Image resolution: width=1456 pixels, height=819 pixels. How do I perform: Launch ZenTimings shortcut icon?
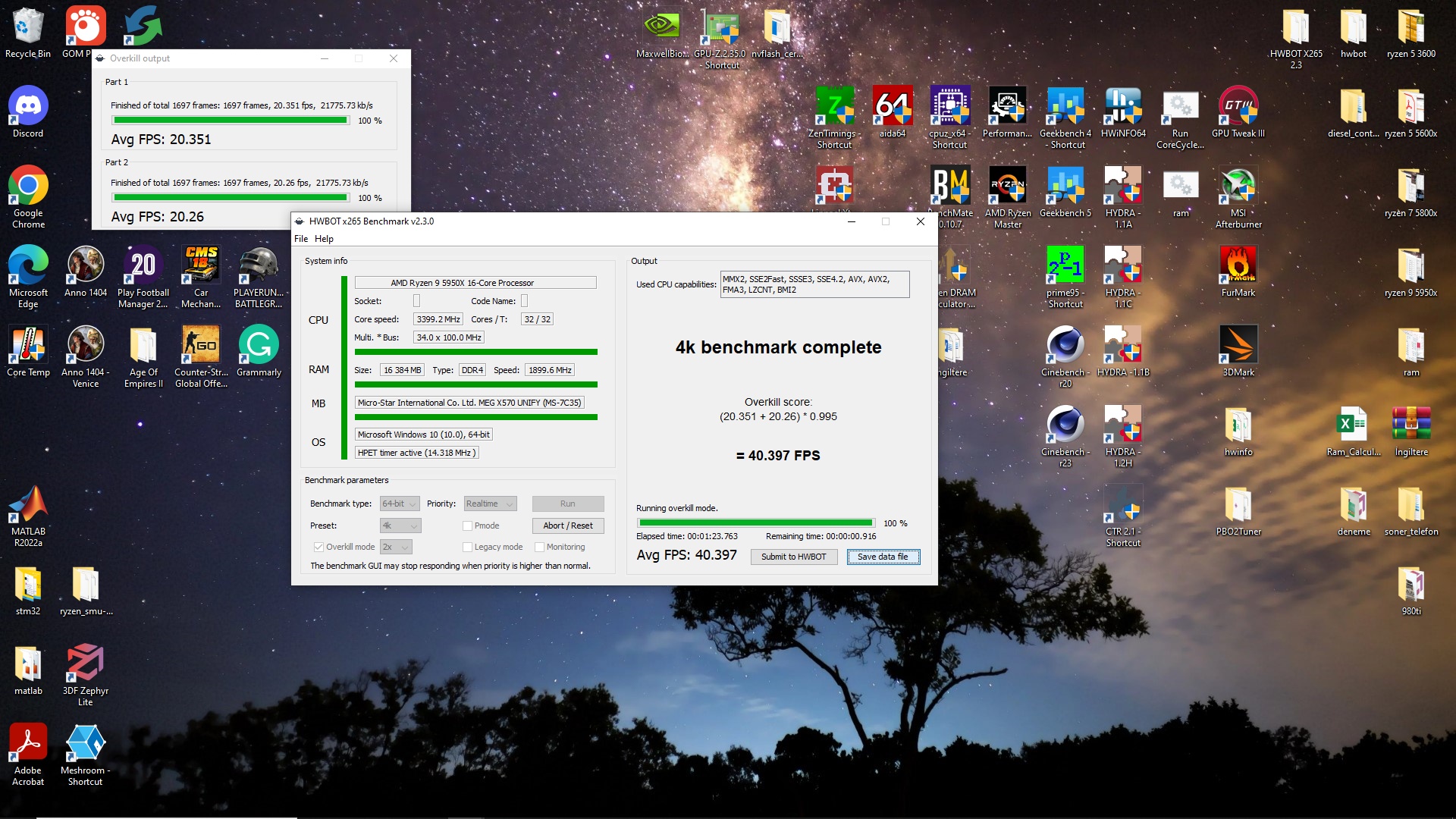(x=834, y=118)
